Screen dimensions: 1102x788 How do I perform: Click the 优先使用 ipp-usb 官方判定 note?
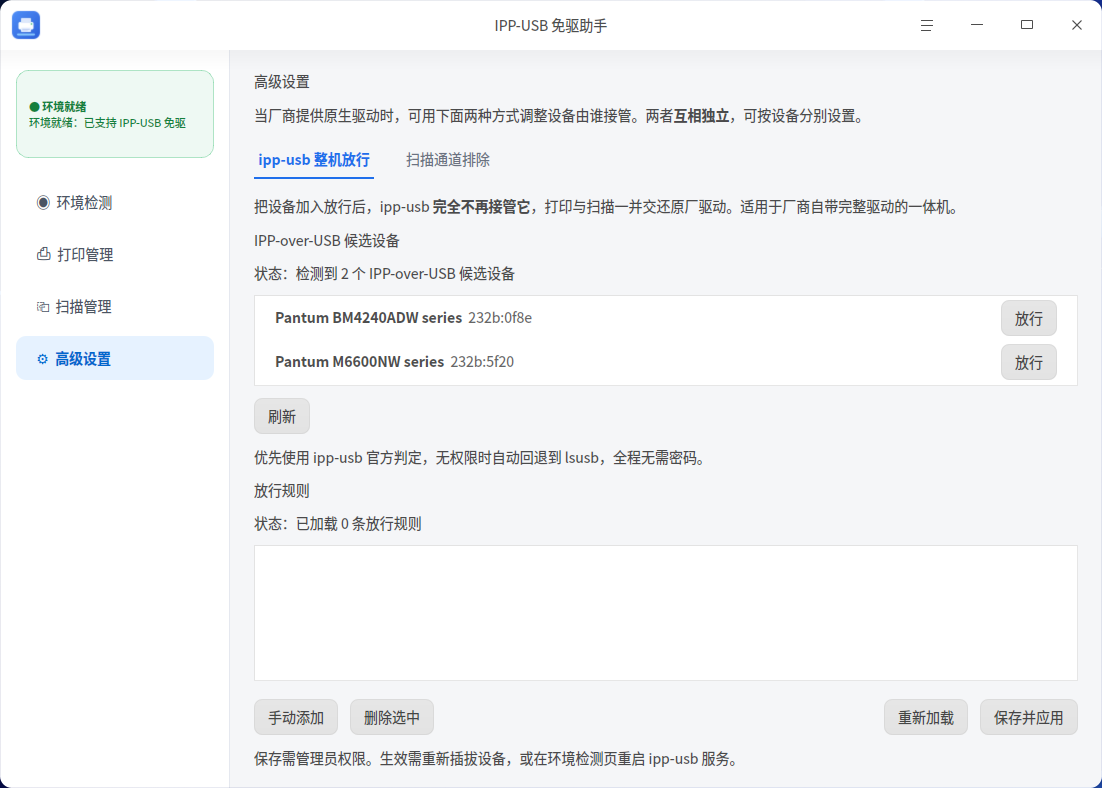(x=480, y=458)
